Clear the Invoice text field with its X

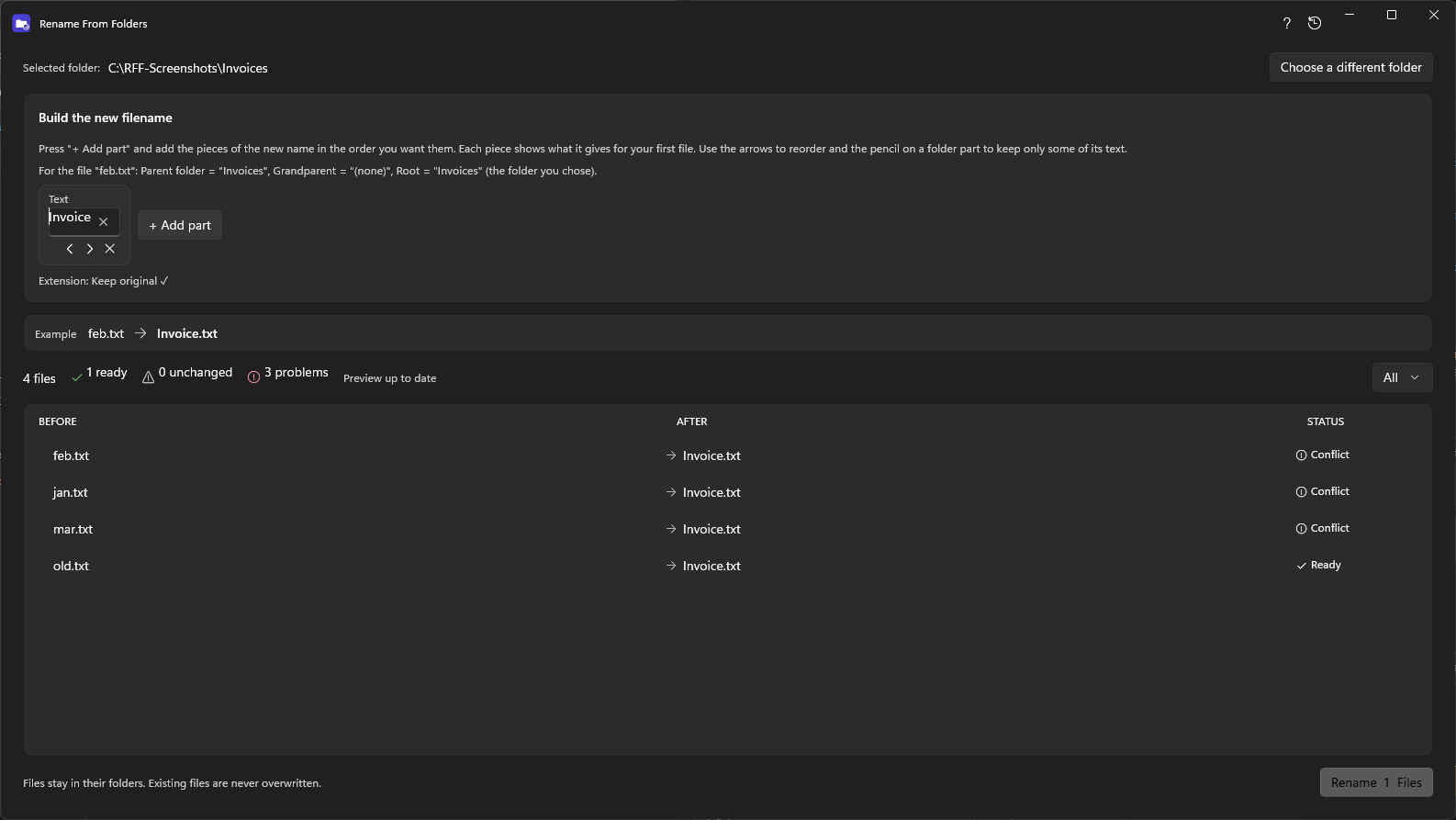coord(104,221)
